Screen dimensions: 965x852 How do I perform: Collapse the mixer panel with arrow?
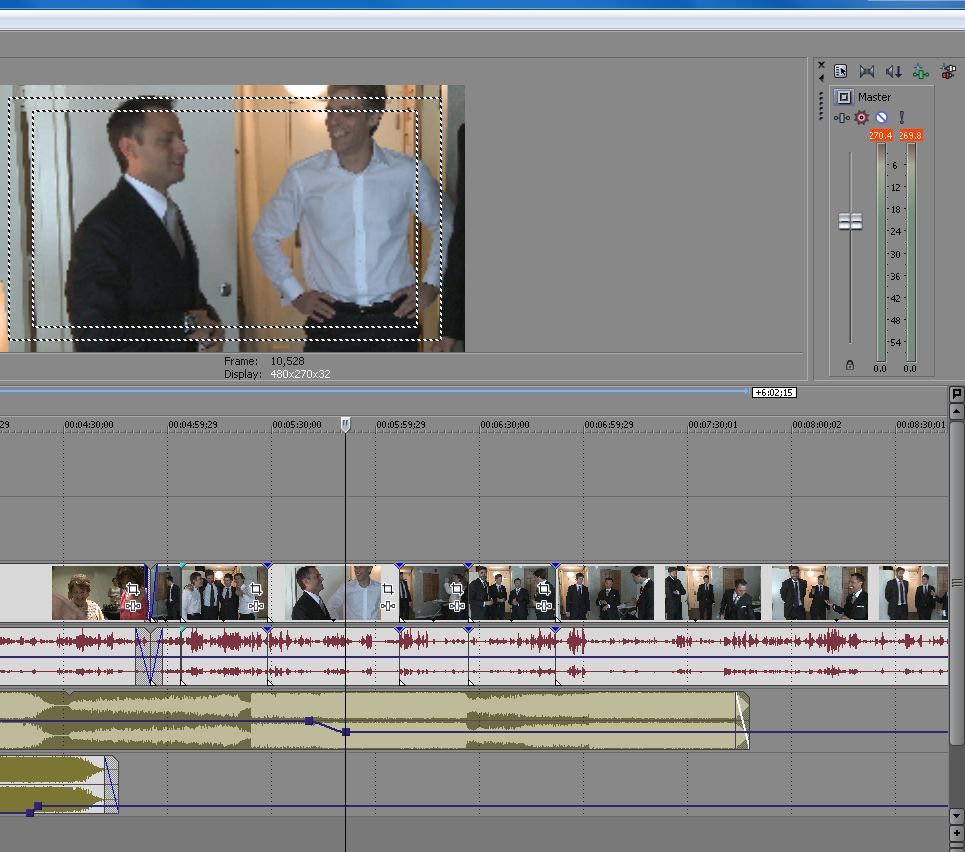click(821, 79)
